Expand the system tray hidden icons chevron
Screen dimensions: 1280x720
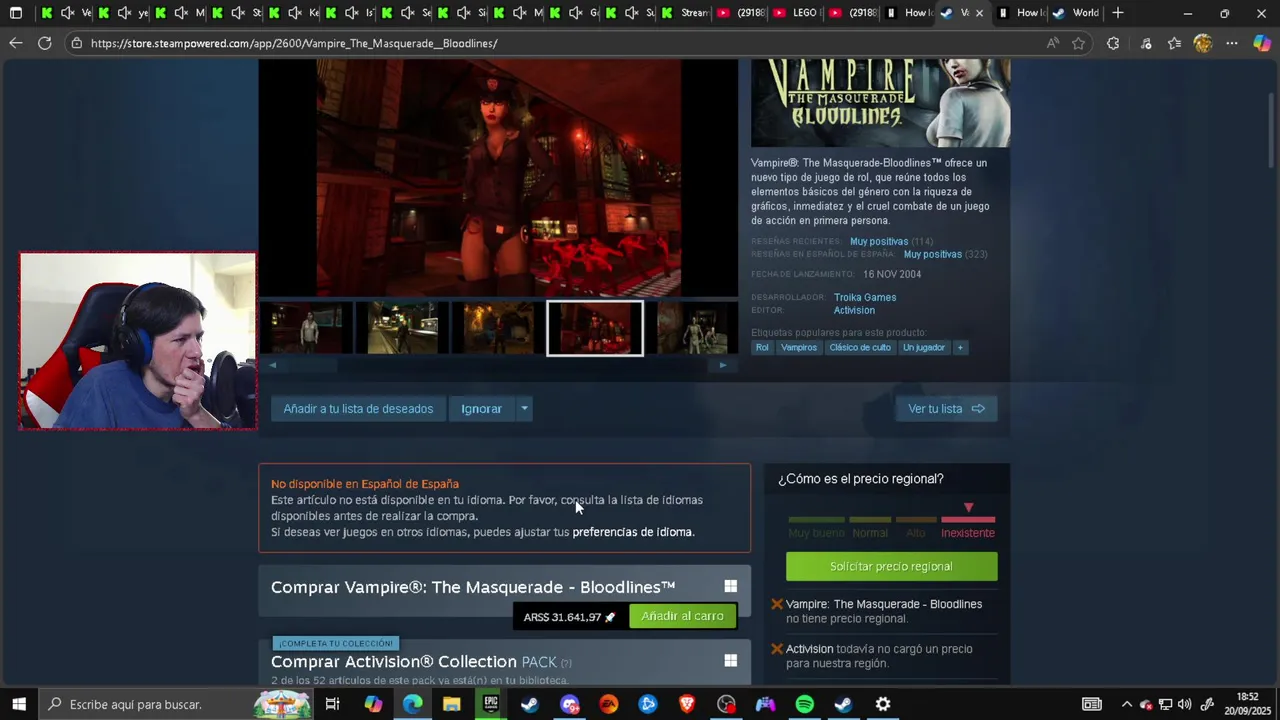[1127, 704]
